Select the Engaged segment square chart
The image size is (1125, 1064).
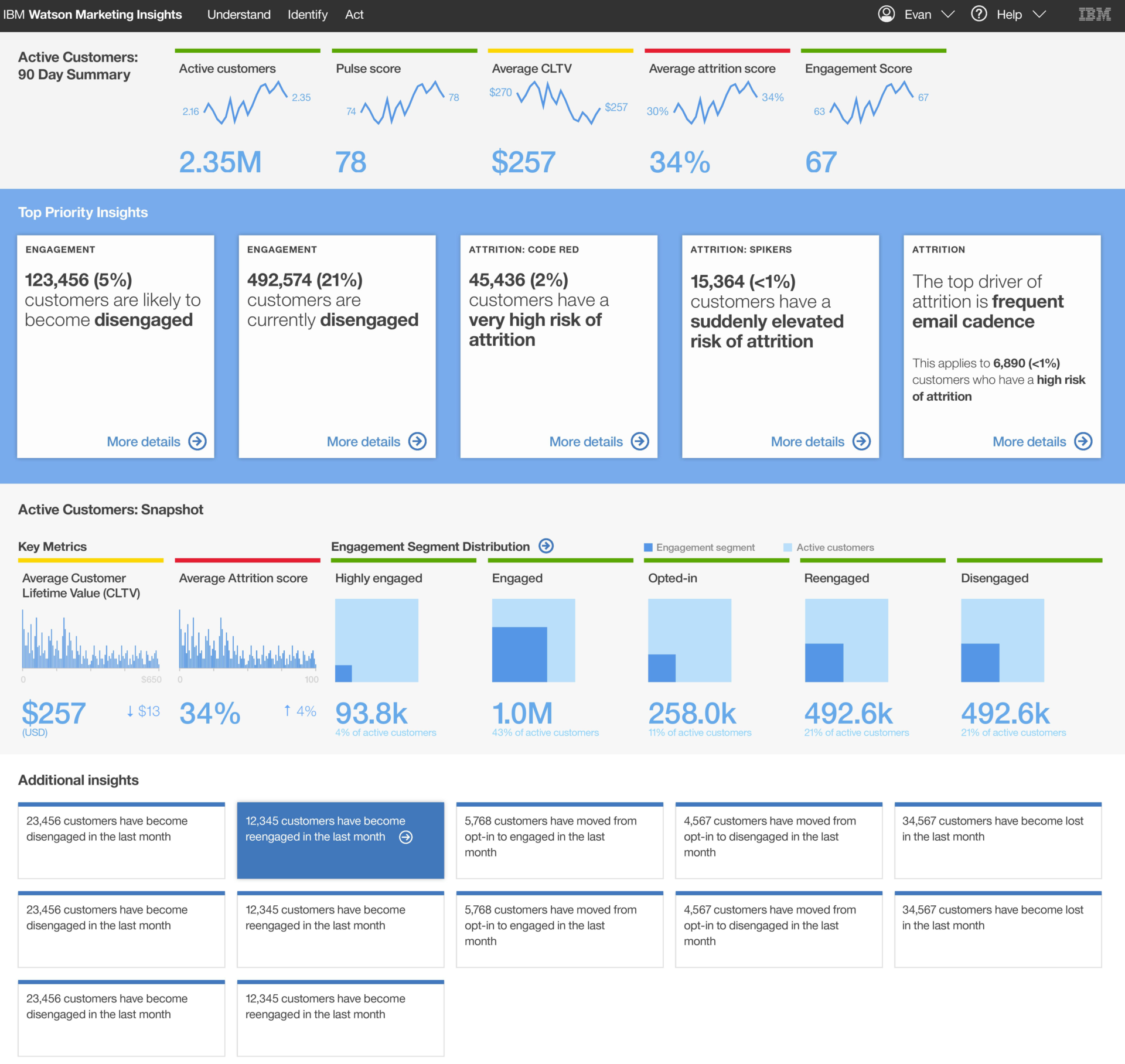[533, 640]
